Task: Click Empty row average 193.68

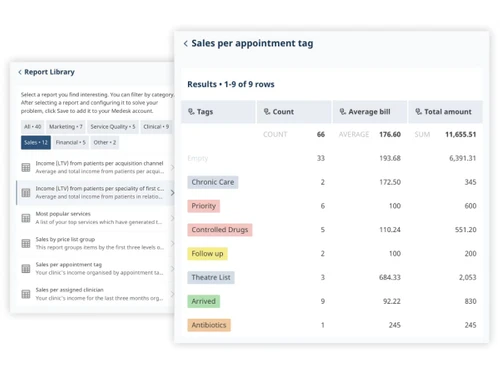Action: click(x=390, y=158)
